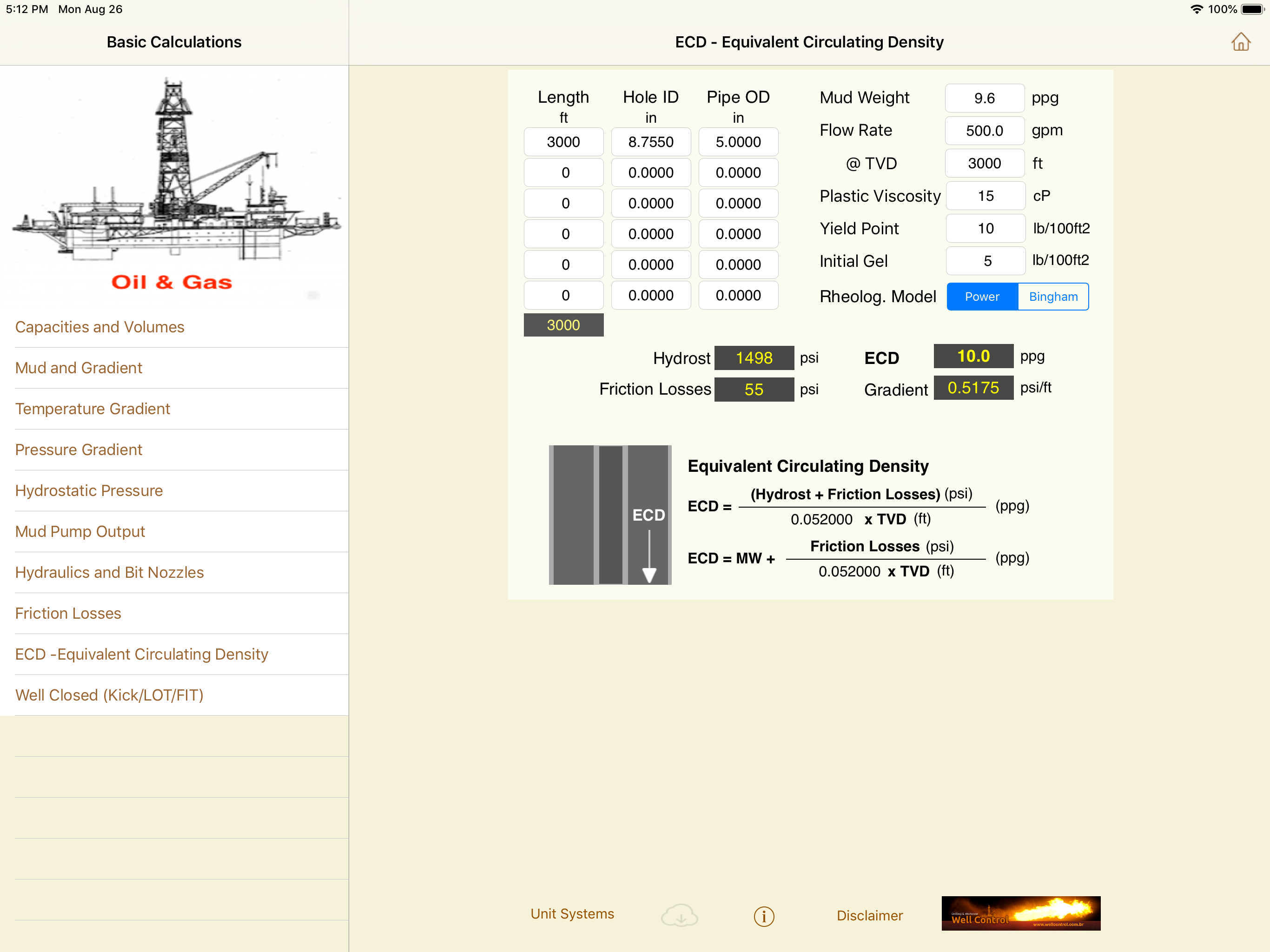Tap the Unit Systems link

(x=572, y=913)
